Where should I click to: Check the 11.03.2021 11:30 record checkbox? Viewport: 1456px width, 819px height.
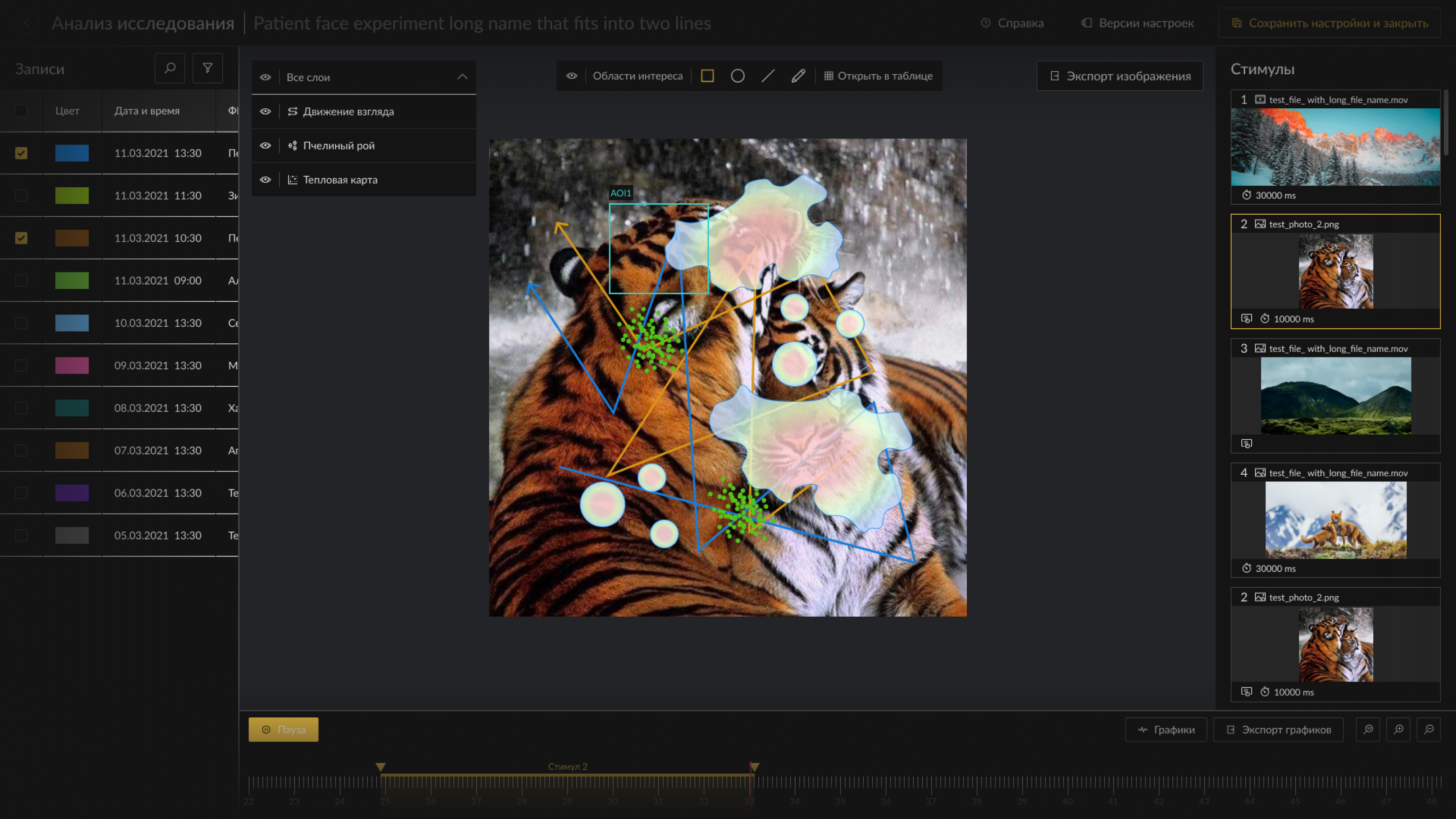tap(21, 196)
